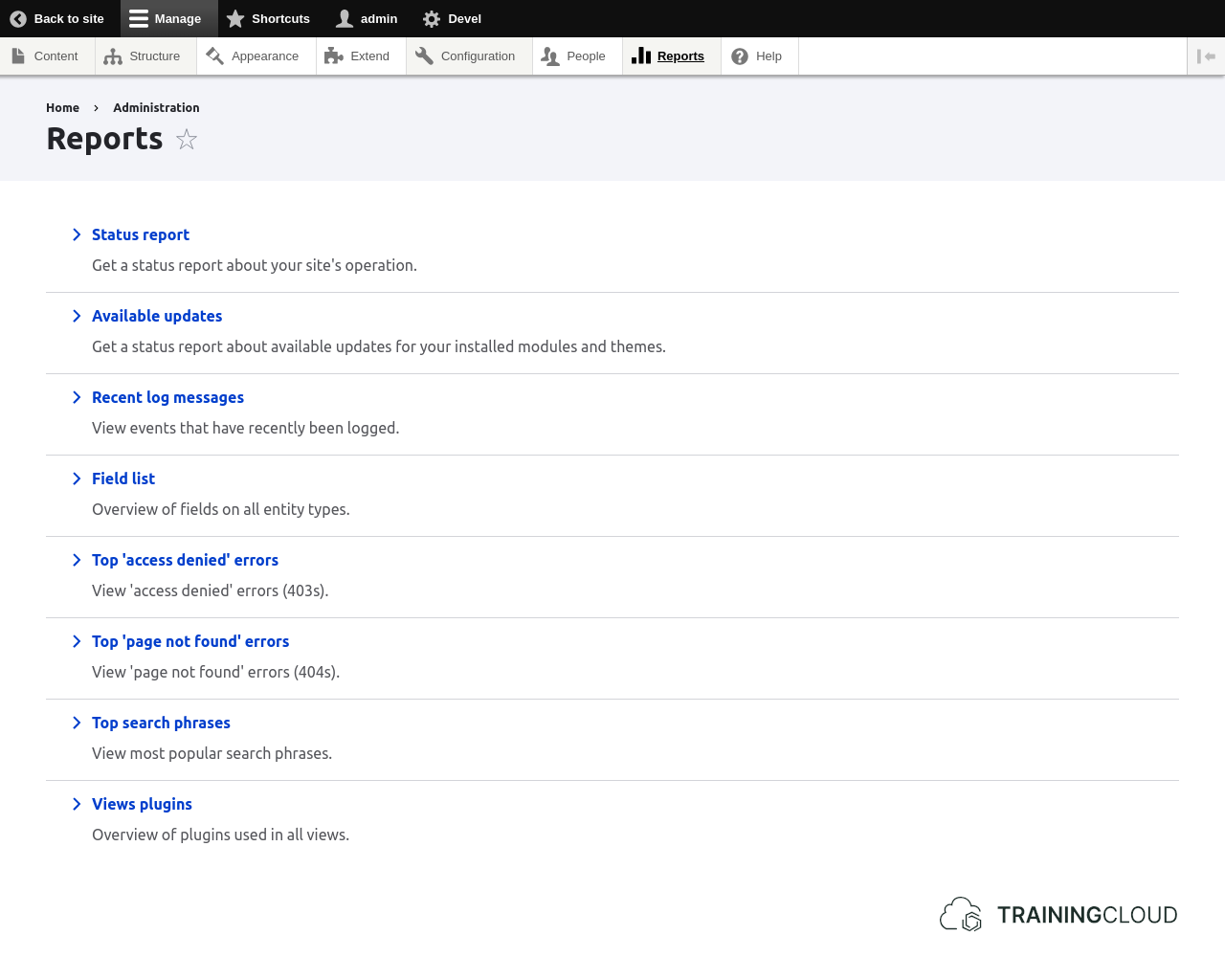
Task: Expand the Top 'access denied' errors chevron
Action: pyautogui.click(x=77, y=560)
